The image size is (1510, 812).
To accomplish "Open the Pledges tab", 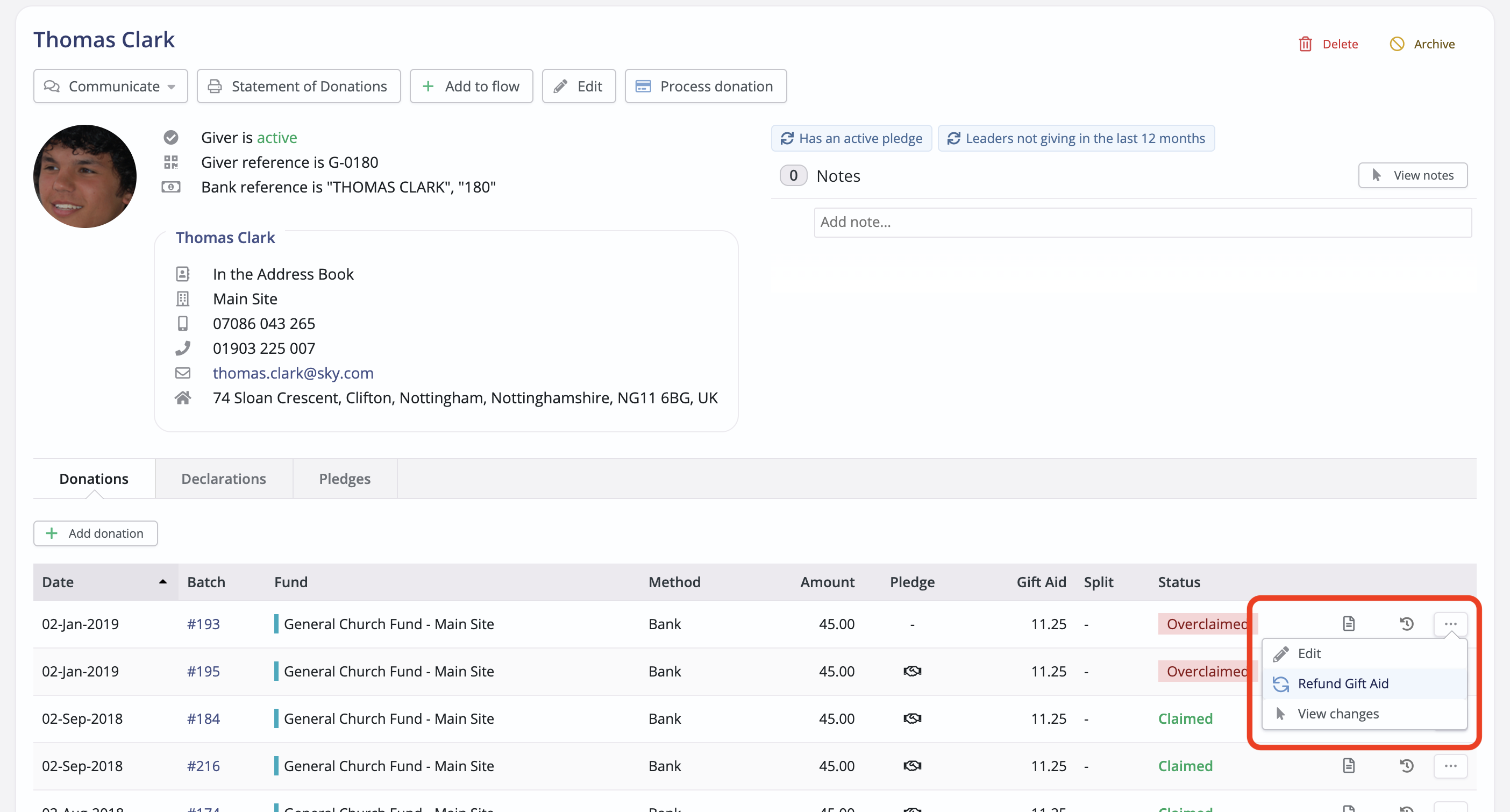I will pyautogui.click(x=345, y=479).
